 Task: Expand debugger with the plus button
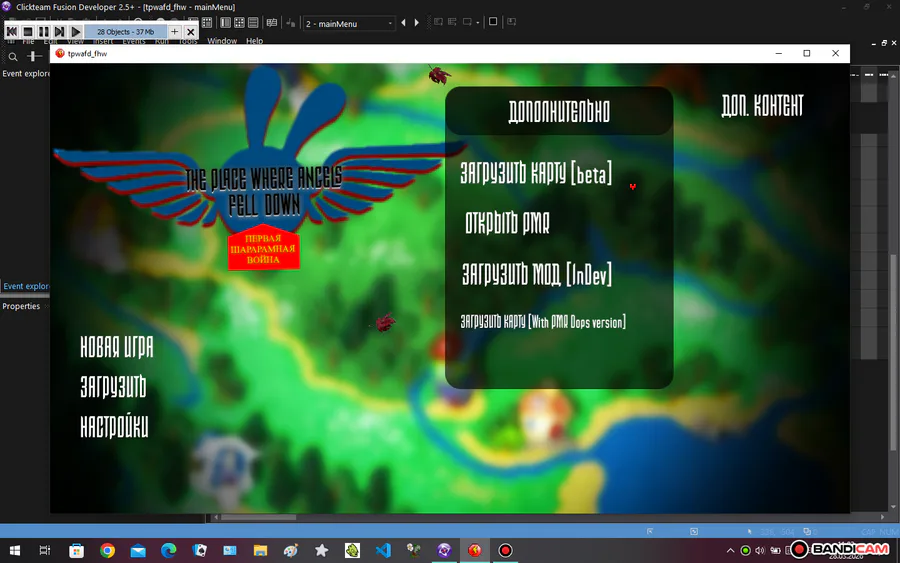click(x=174, y=32)
